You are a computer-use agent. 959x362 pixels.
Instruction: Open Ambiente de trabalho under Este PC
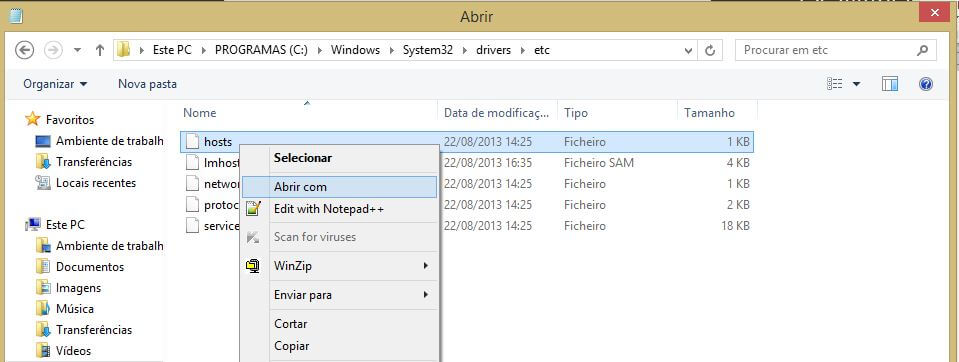110,246
